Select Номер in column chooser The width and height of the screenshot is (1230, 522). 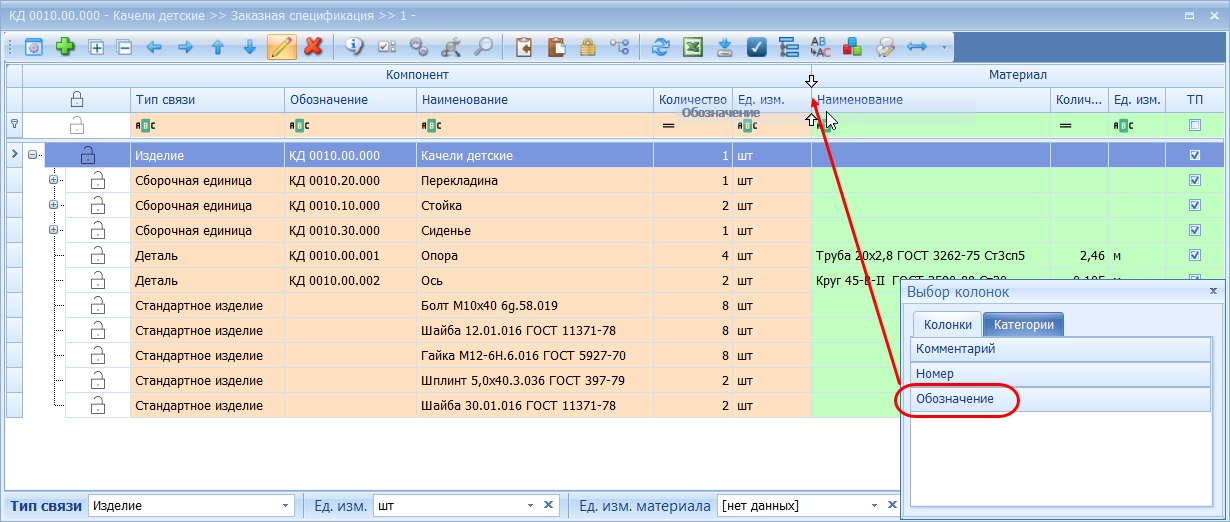pos(1061,373)
